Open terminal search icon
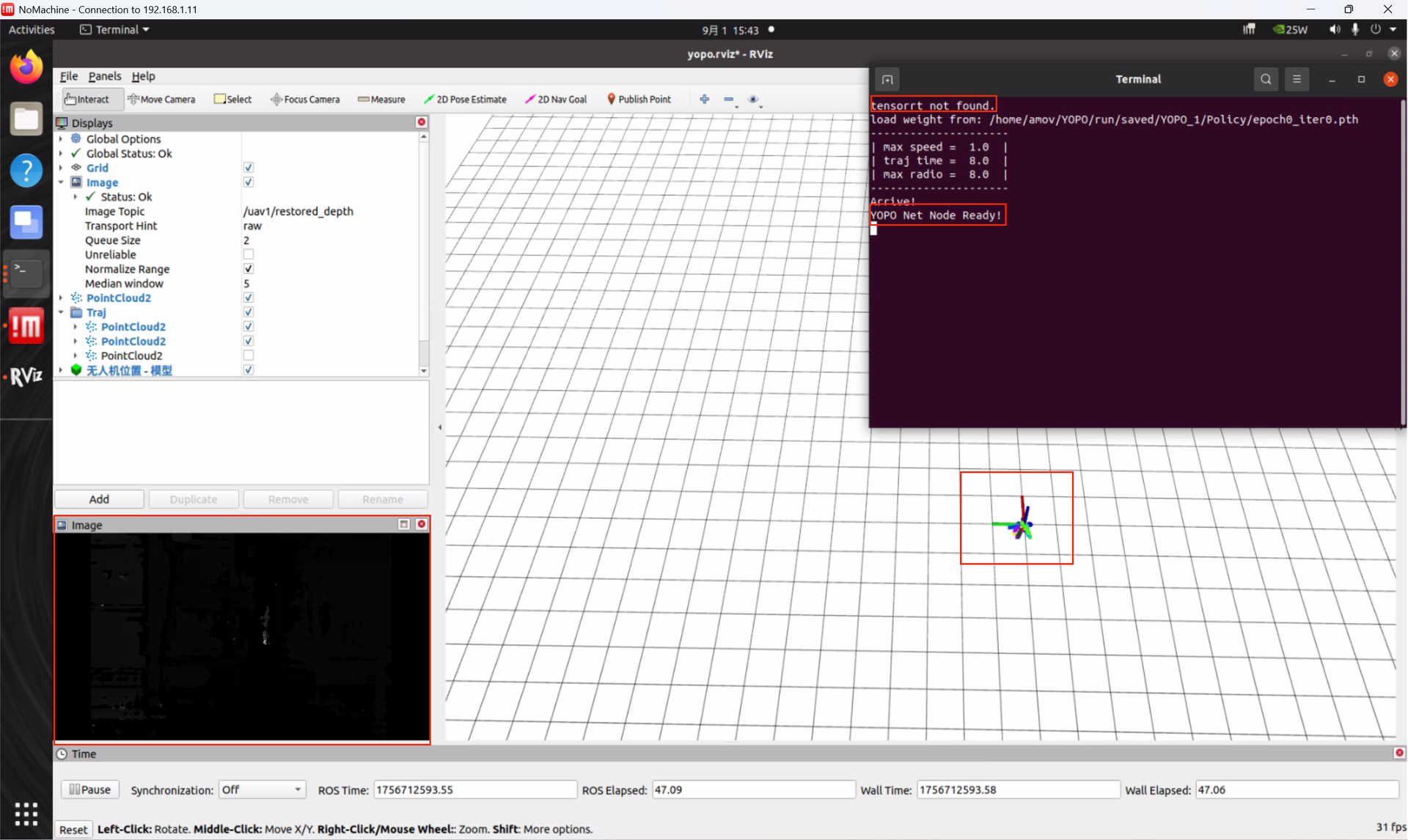 (x=1265, y=79)
